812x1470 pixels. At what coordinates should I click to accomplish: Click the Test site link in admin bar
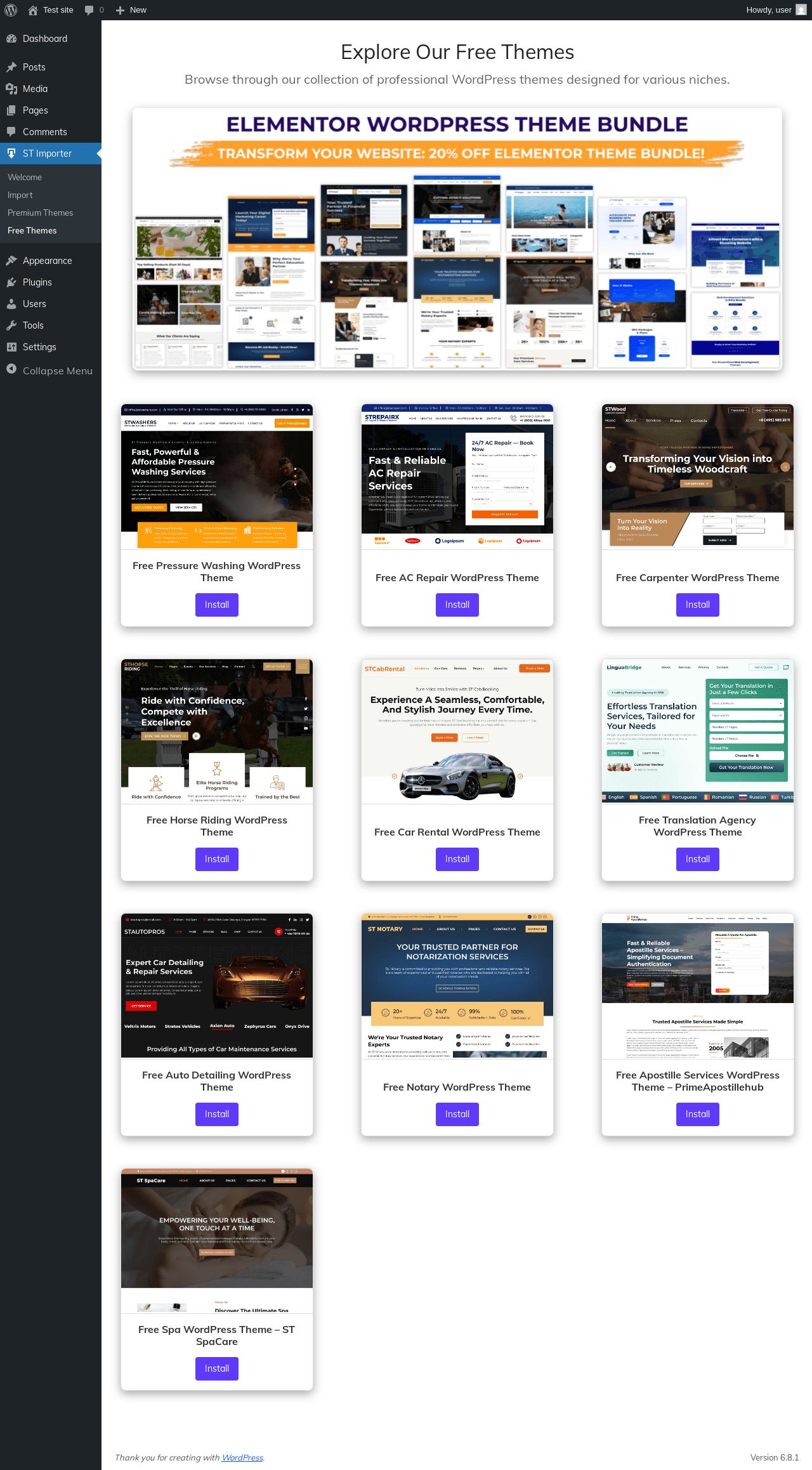[51, 10]
